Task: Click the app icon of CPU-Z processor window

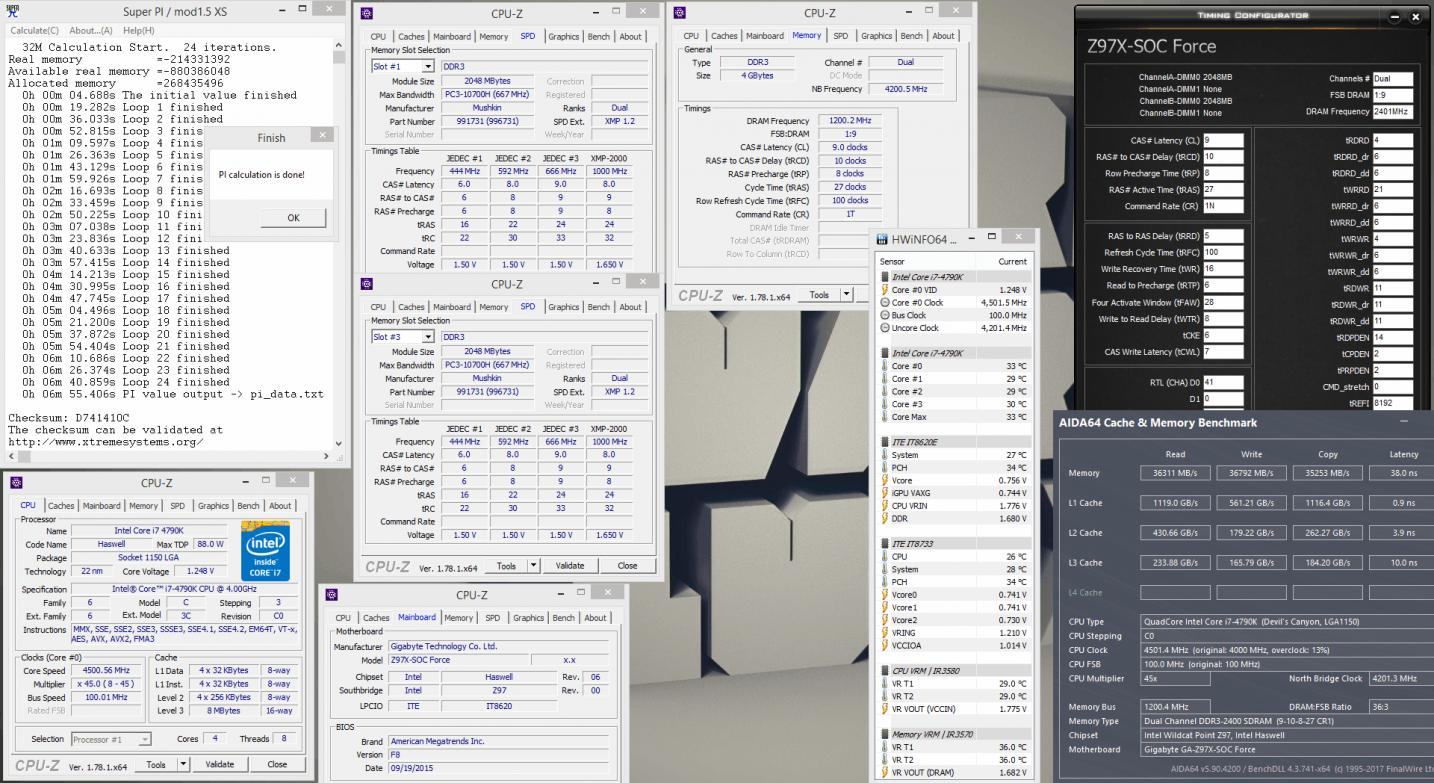Action: [16, 483]
